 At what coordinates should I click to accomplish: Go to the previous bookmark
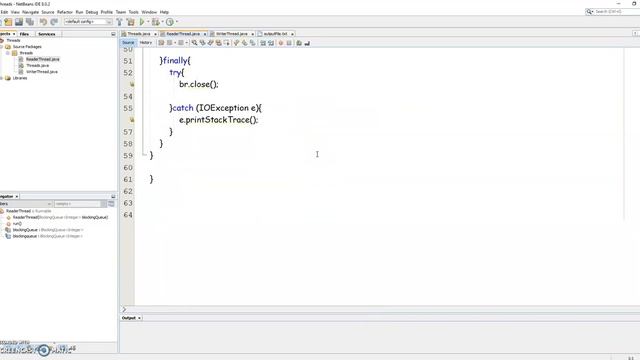click(236, 43)
